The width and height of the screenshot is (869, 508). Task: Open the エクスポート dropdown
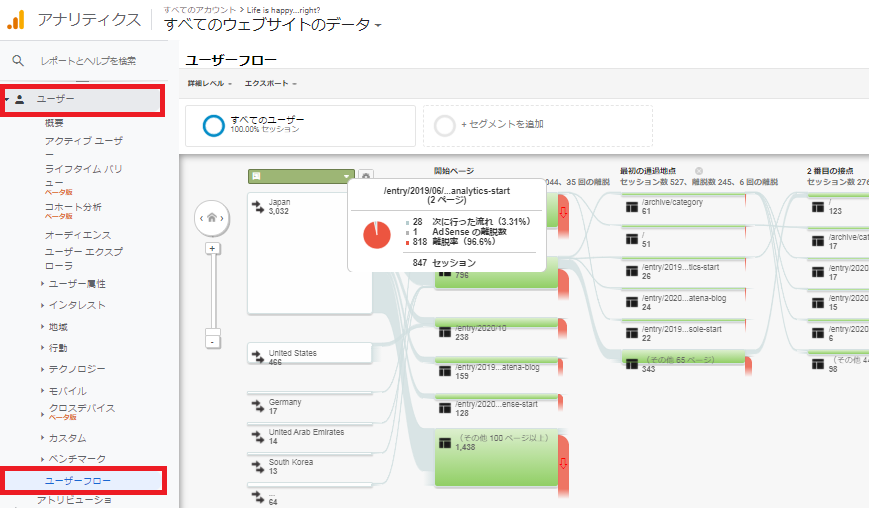(270, 84)
